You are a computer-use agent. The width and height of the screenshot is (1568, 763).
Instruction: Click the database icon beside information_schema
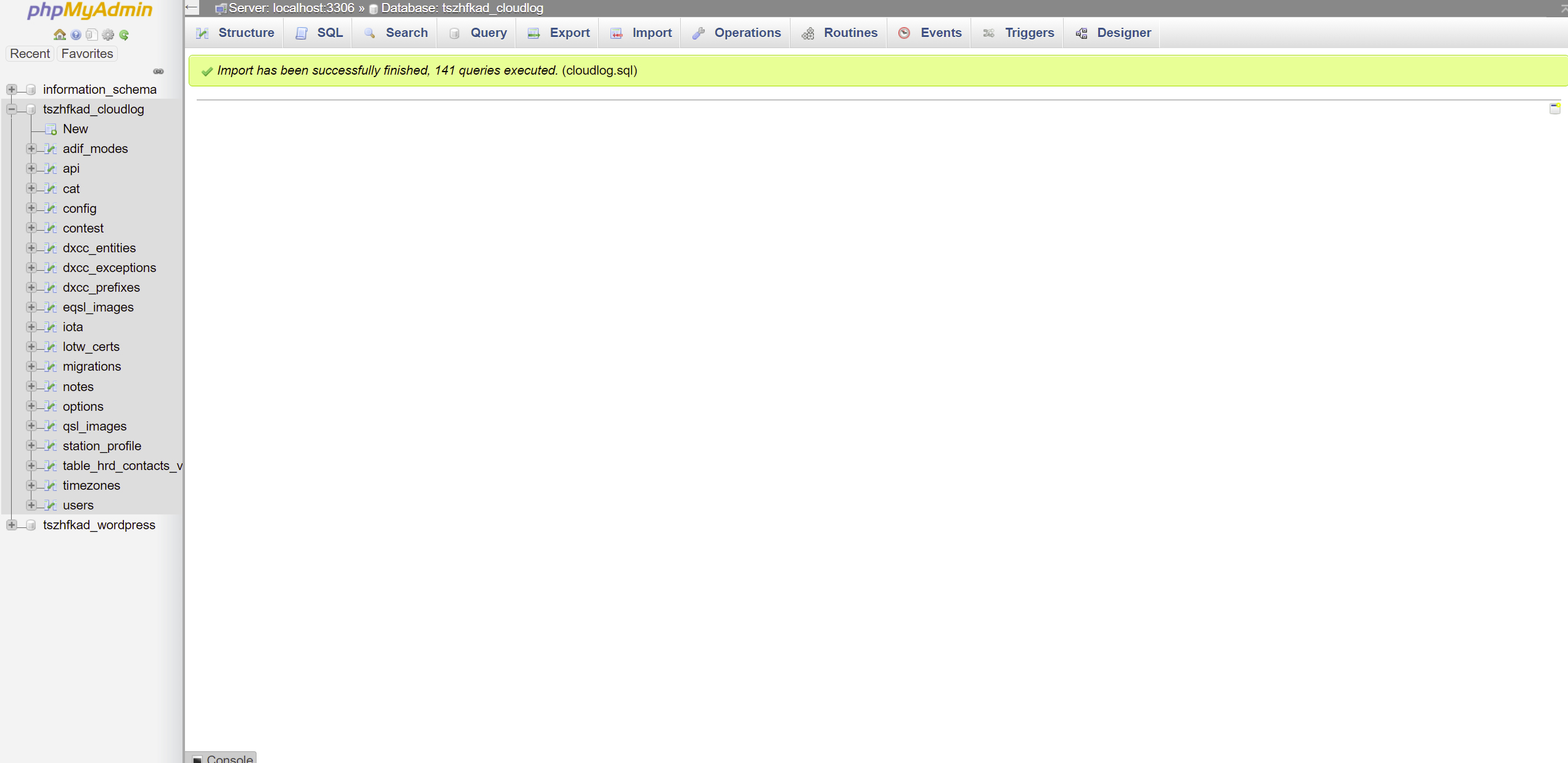pos(31,89)
